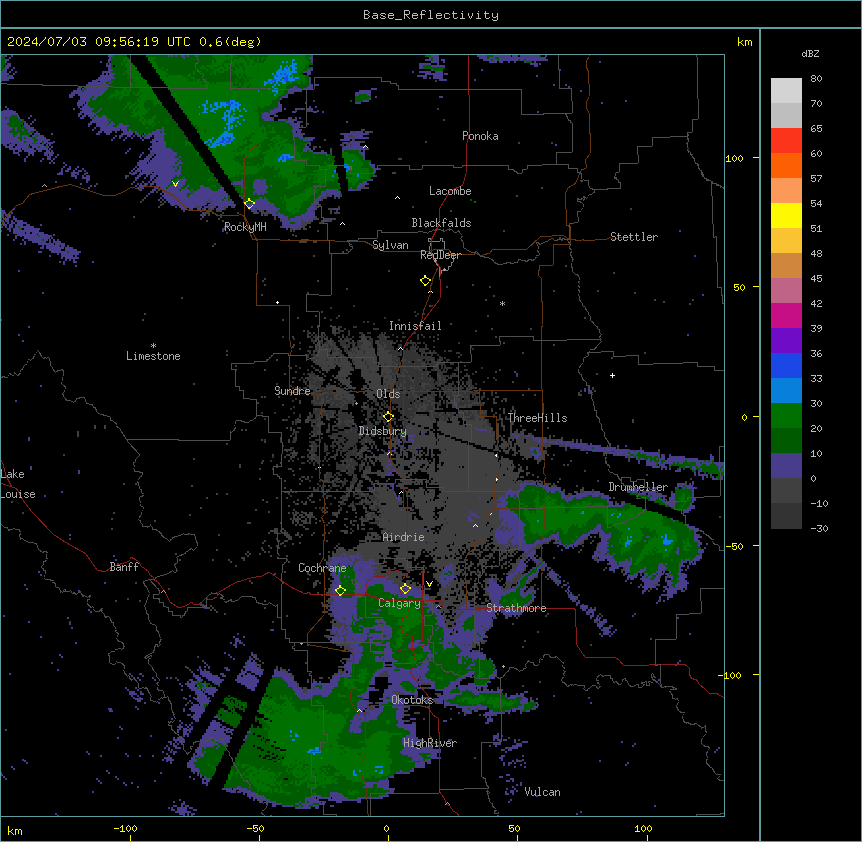
Task: Click the Blackfalds city label
Action: pyautogui.click(x=441, y=223)
